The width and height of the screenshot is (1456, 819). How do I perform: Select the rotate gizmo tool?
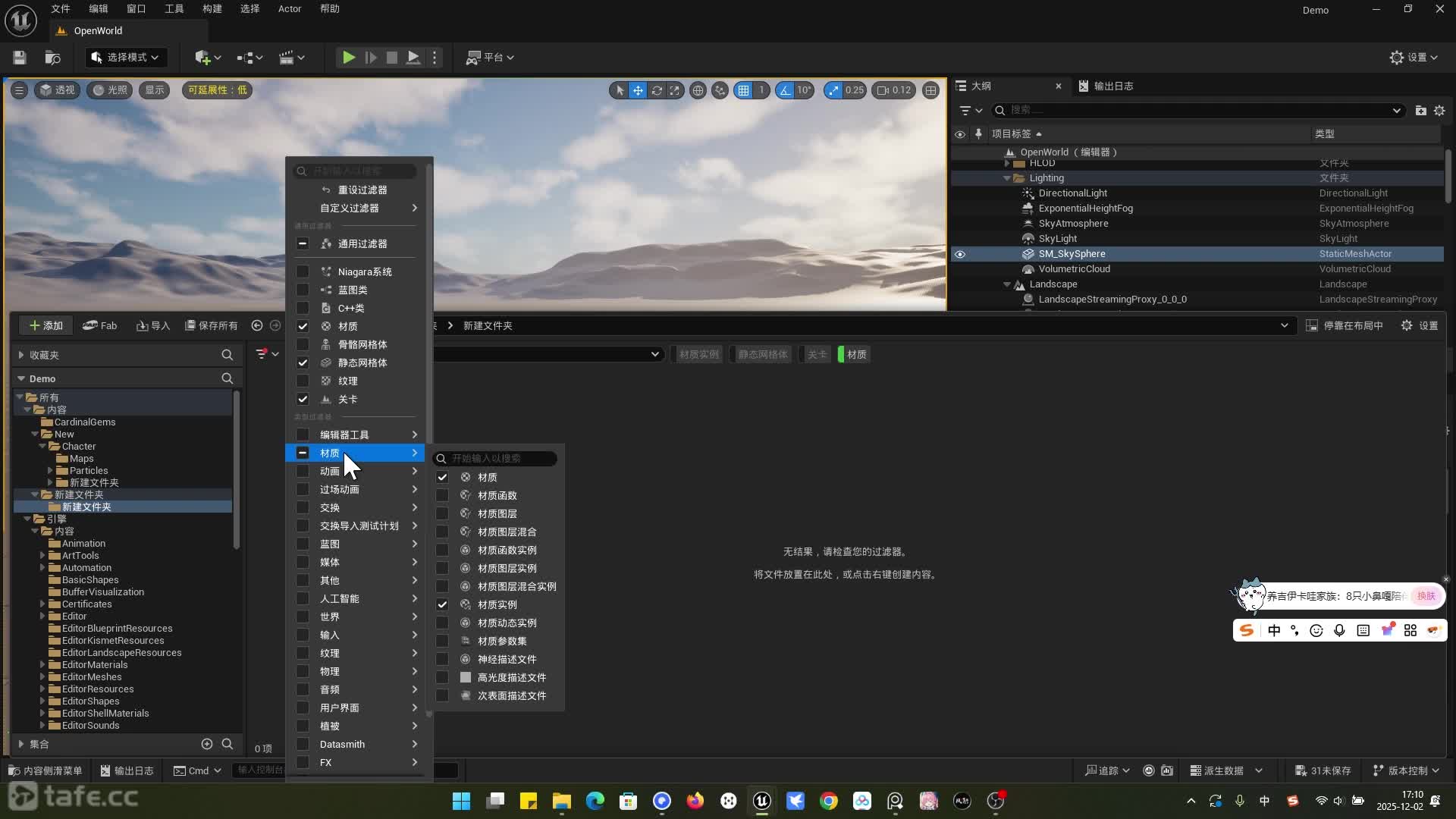pyautogui.click(x=657, y=90)
